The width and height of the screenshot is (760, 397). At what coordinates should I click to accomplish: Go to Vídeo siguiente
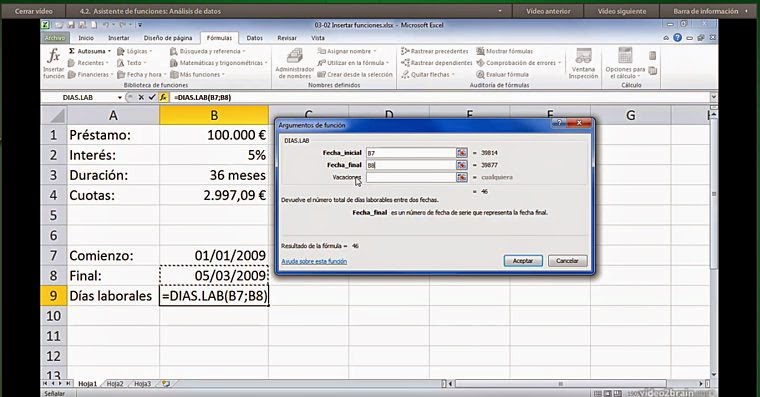pyautogui.click(x=622, y=11)
